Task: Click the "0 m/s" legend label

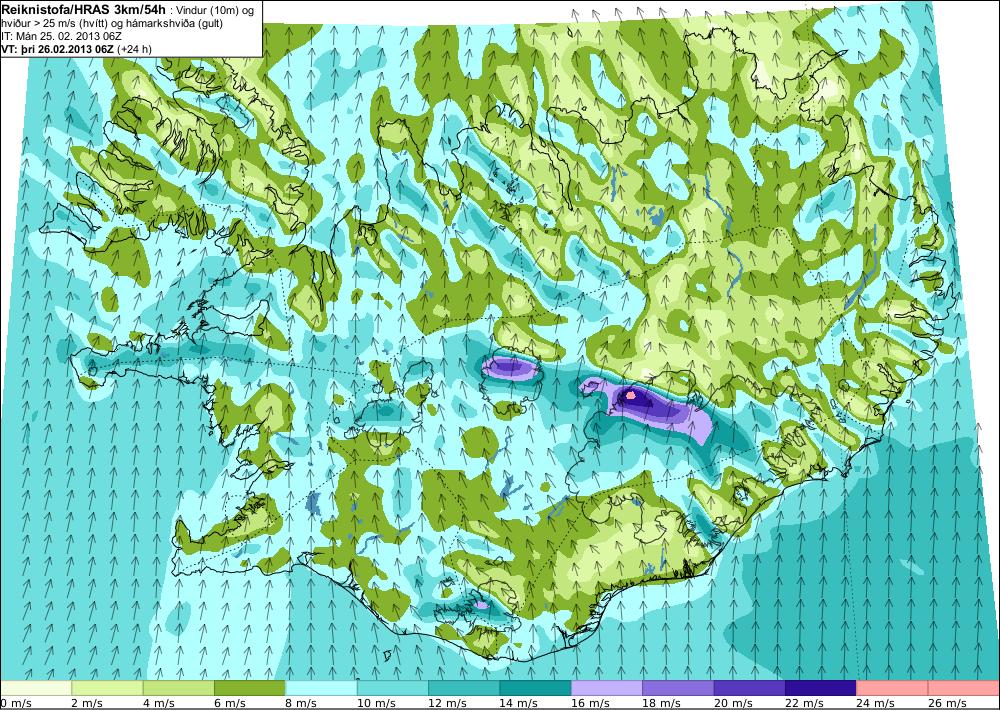Action: pyautogui.click(x=16, y=703)
